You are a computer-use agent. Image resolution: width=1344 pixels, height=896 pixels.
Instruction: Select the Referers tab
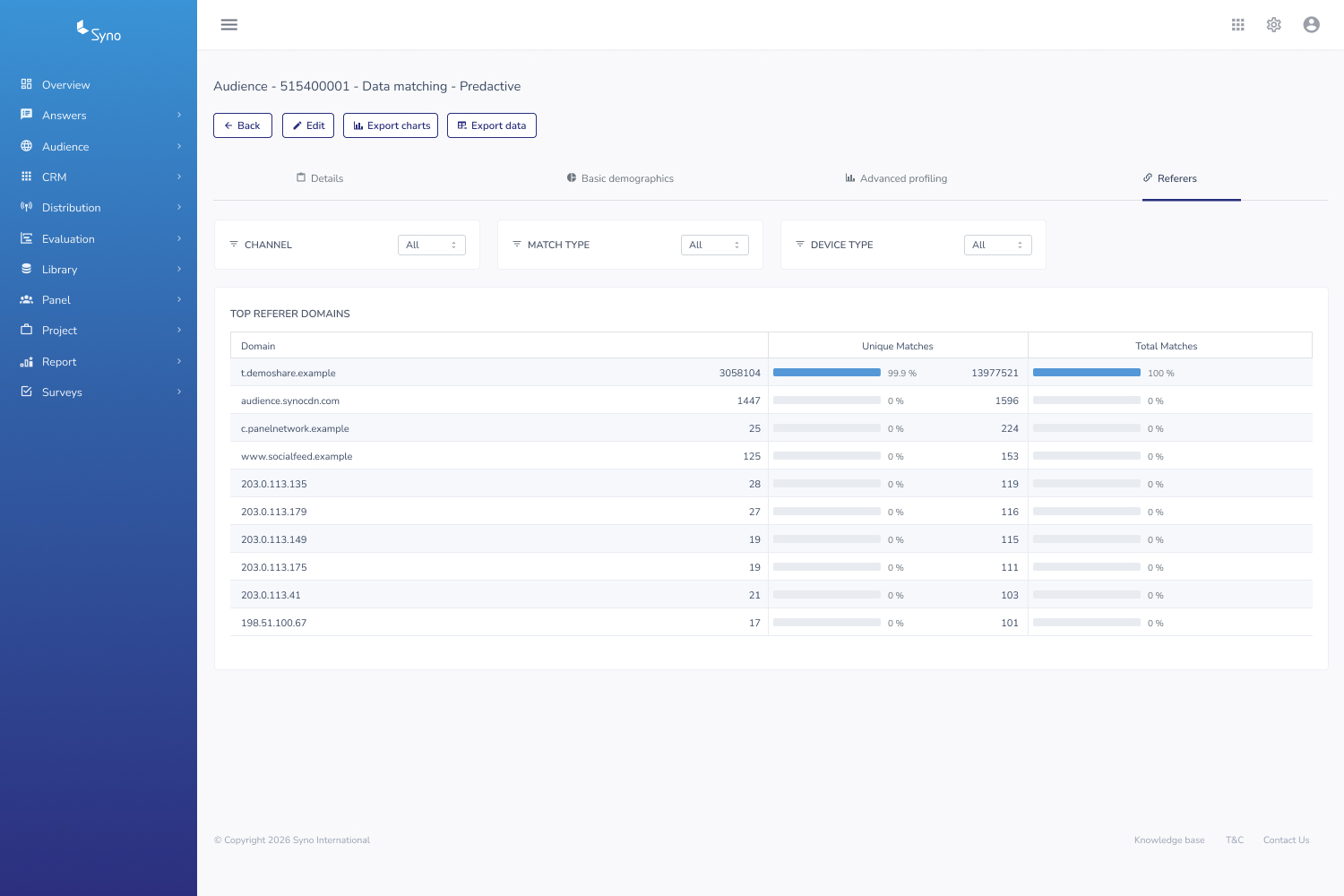pyautogui.click(x=1170, y=178)
